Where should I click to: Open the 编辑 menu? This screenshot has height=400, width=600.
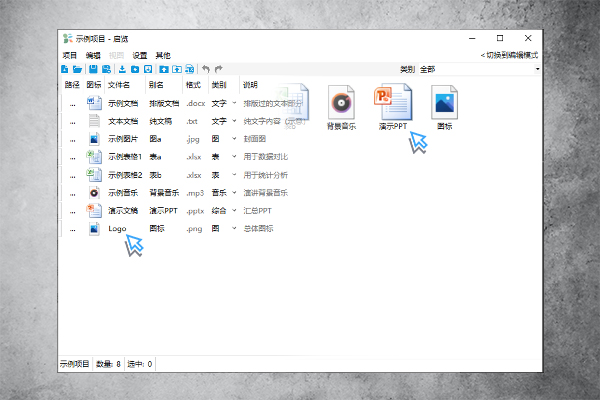click(x=93, y=56)
